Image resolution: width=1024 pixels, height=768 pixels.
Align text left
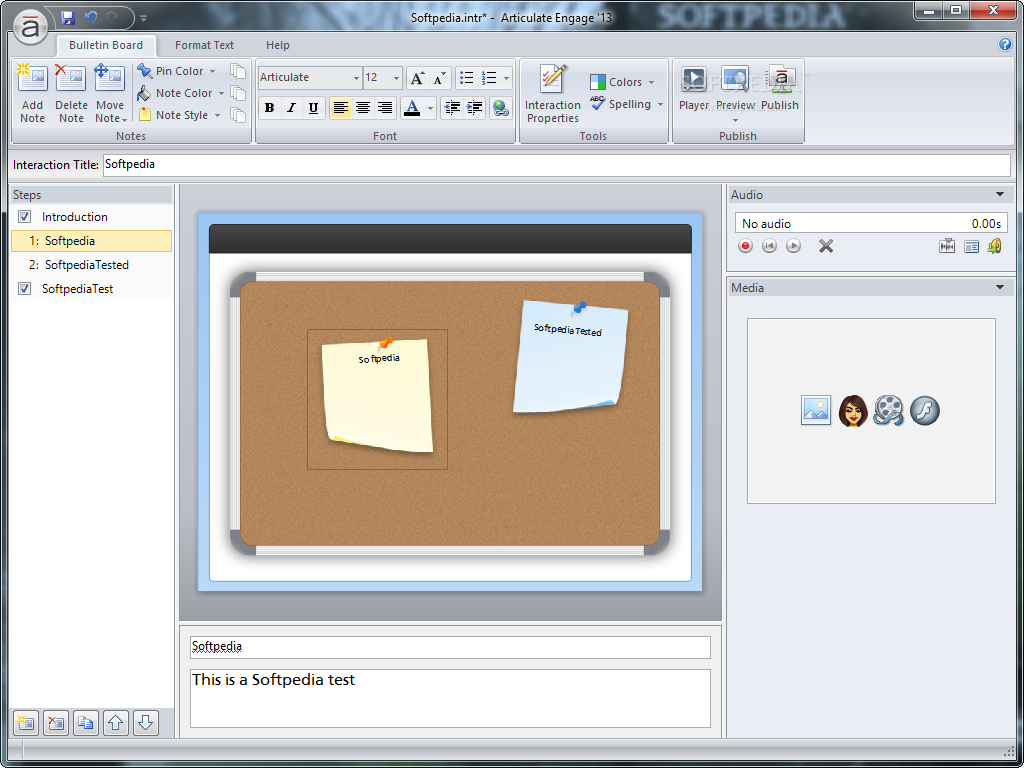click(340, 108)
